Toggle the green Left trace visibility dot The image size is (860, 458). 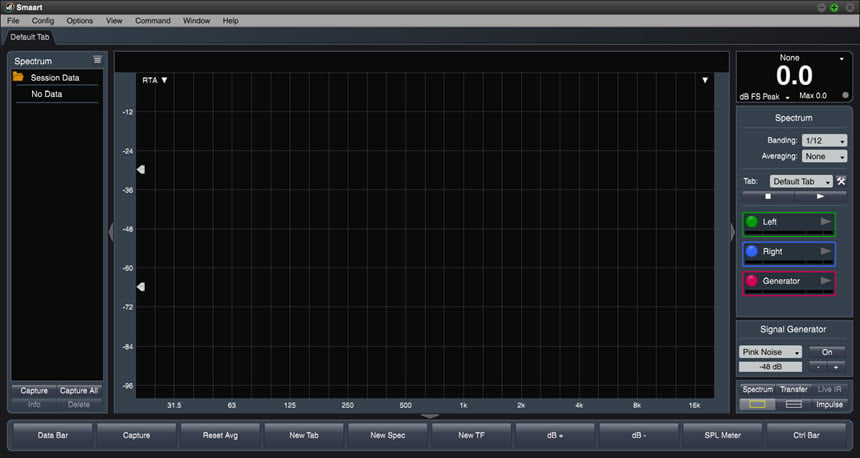[752, 222]
